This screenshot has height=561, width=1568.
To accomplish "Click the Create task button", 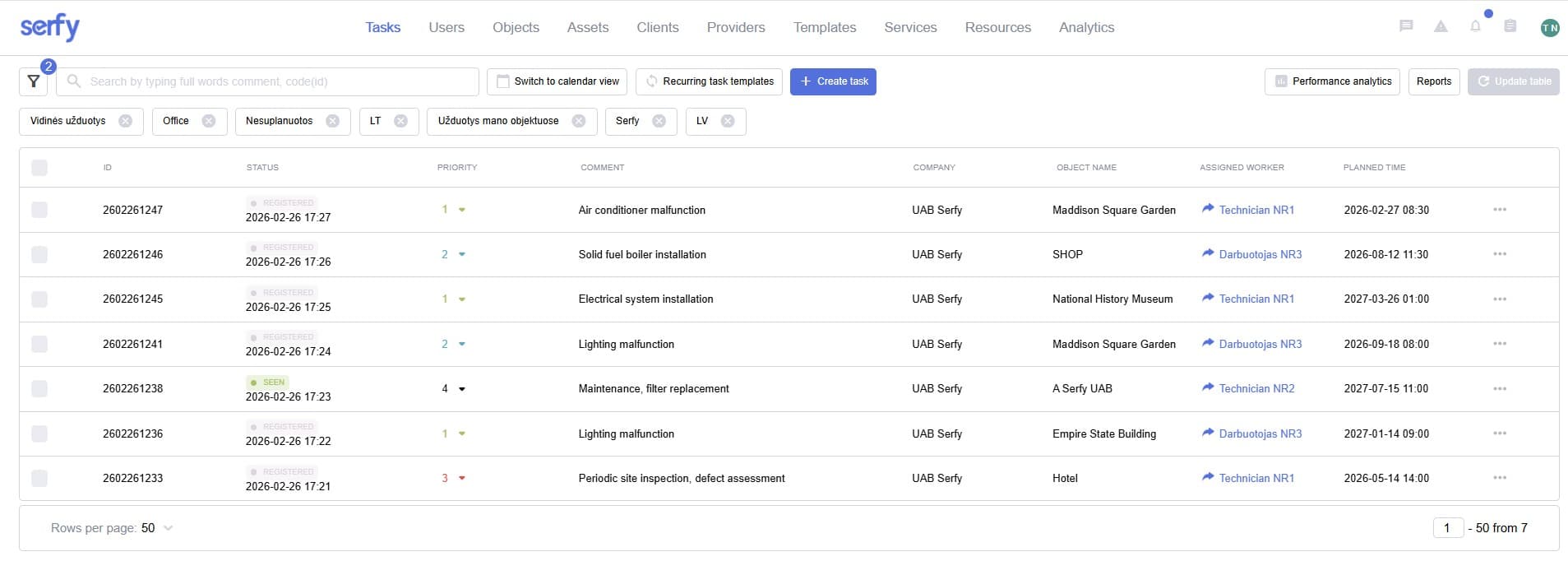I will (x=833, y=81).
